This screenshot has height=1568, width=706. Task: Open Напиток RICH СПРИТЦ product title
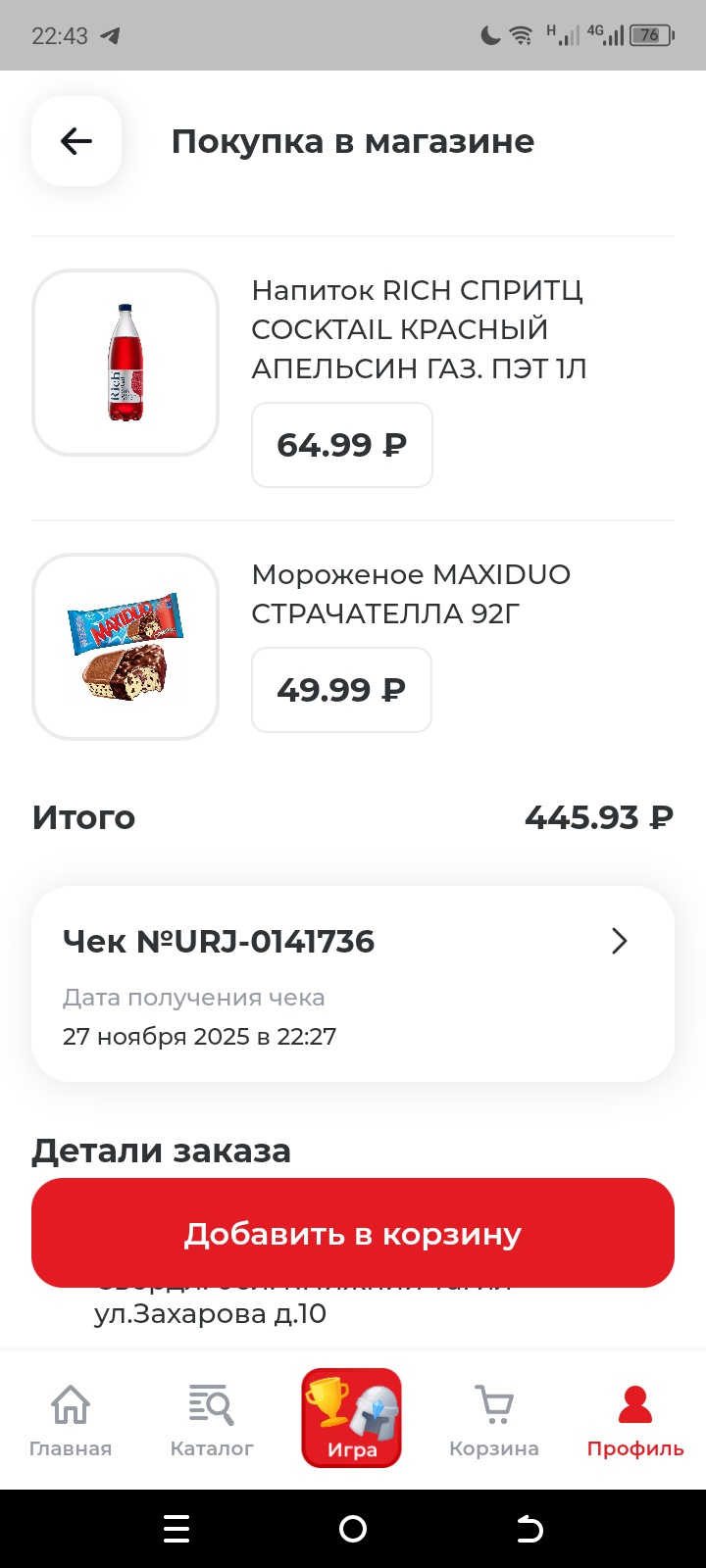419,329
